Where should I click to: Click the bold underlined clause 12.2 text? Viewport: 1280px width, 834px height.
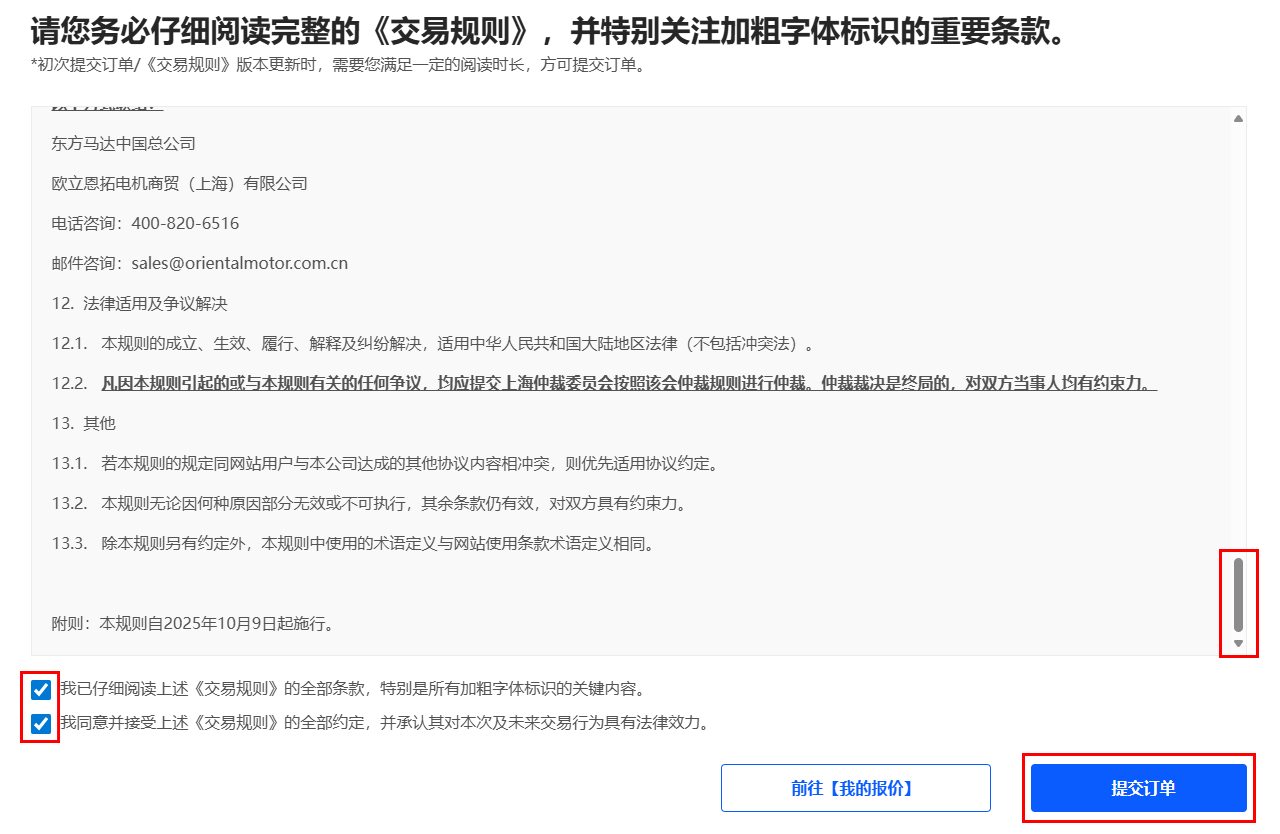tap(628, 384)
